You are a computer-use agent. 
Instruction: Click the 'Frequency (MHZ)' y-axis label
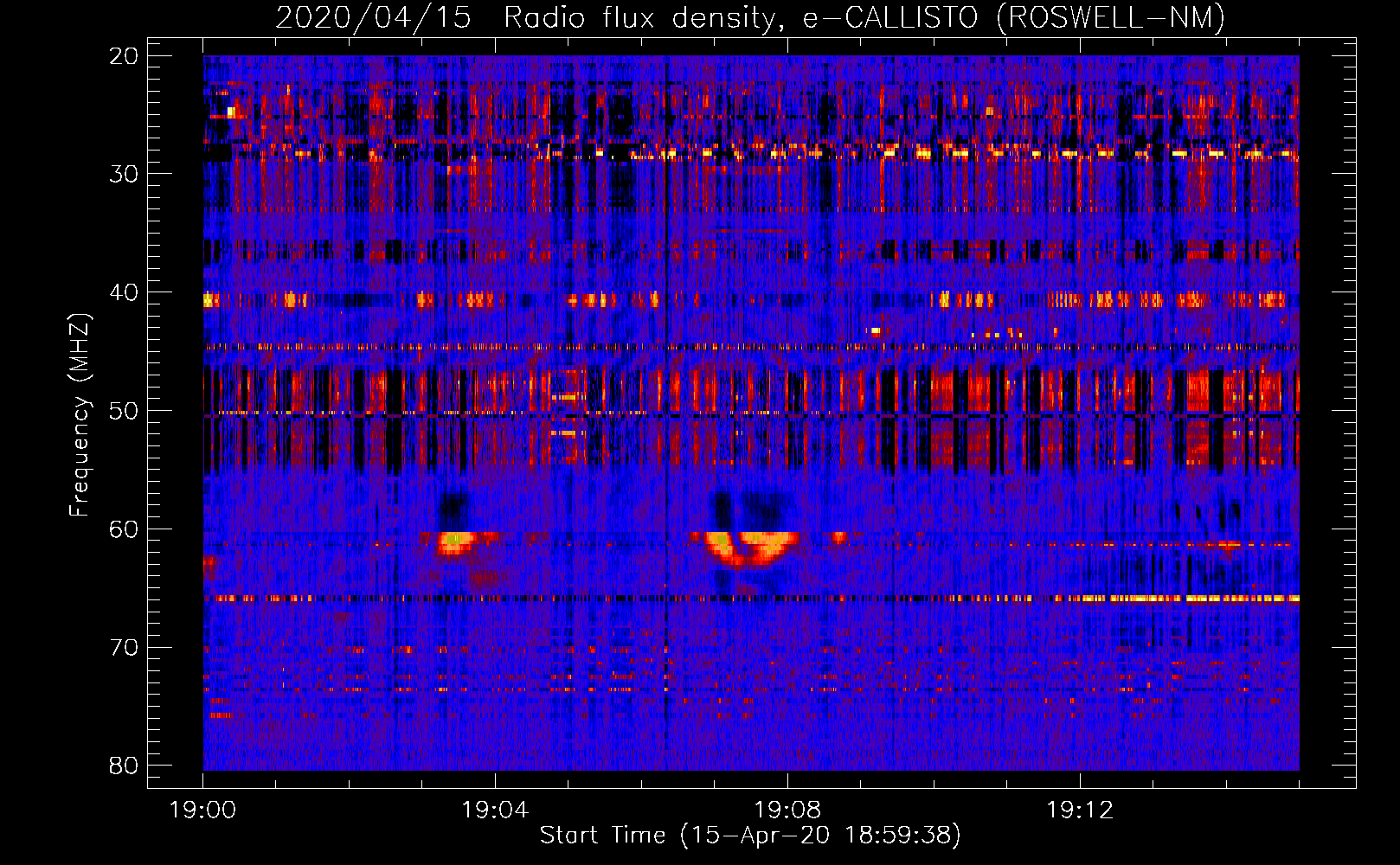point(80,414)
